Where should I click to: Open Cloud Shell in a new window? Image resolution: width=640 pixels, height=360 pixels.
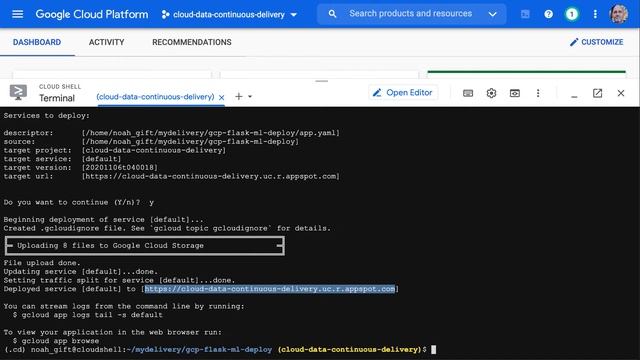tap(598, 93)
